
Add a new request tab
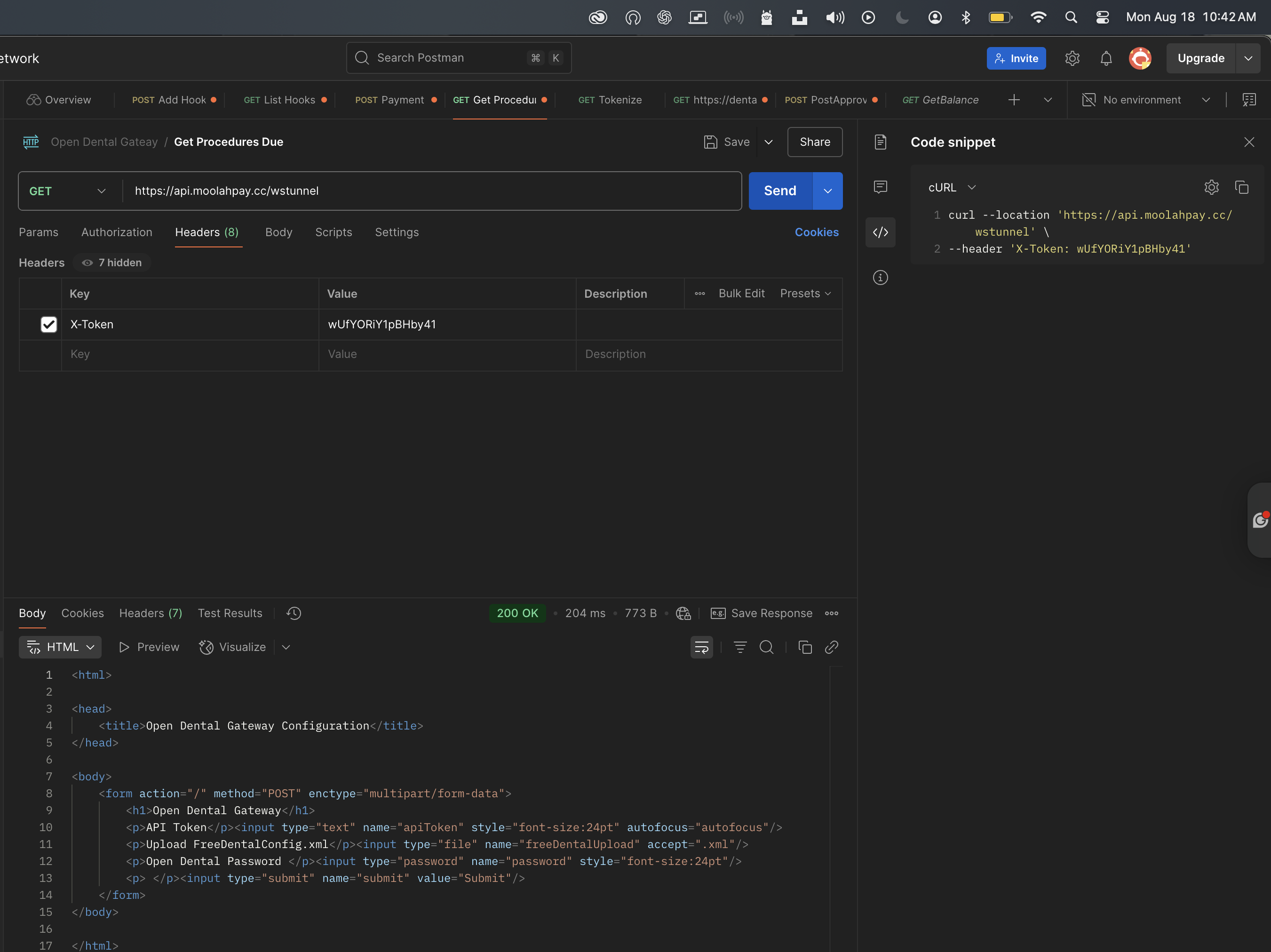(x=1014, y=99)
